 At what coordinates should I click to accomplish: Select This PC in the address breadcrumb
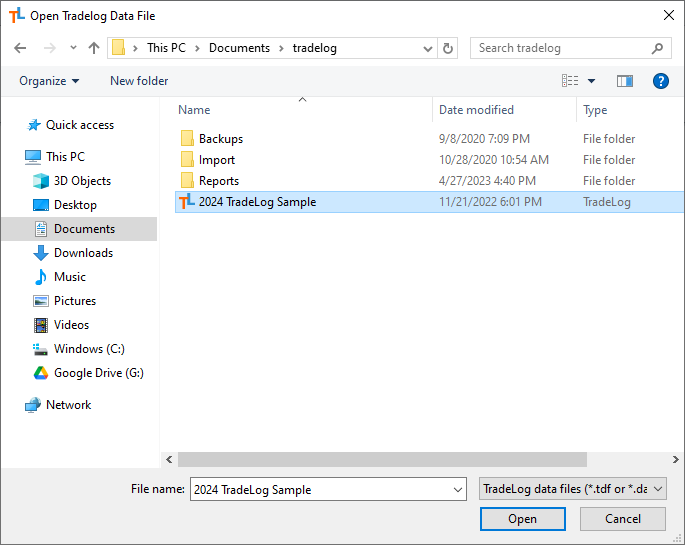point(166,48)
